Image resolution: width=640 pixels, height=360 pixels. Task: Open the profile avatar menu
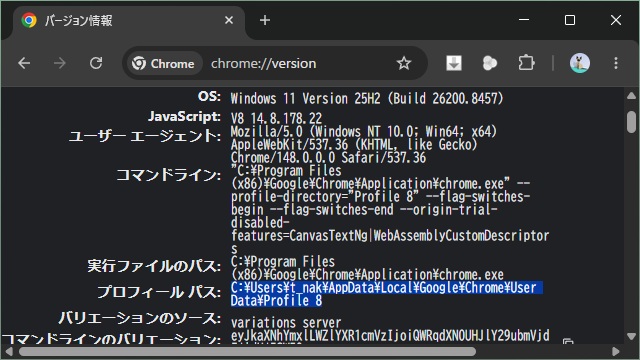coord(580,63)
